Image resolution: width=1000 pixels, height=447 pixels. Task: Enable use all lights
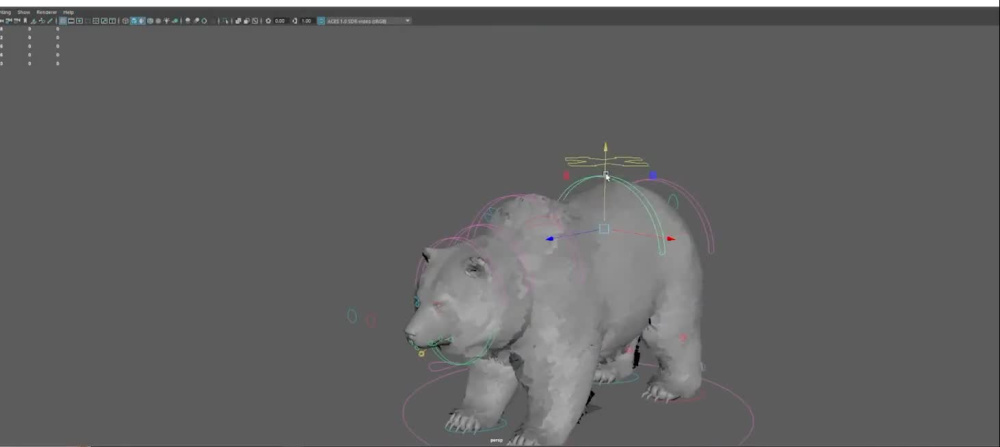pos(166,20)
